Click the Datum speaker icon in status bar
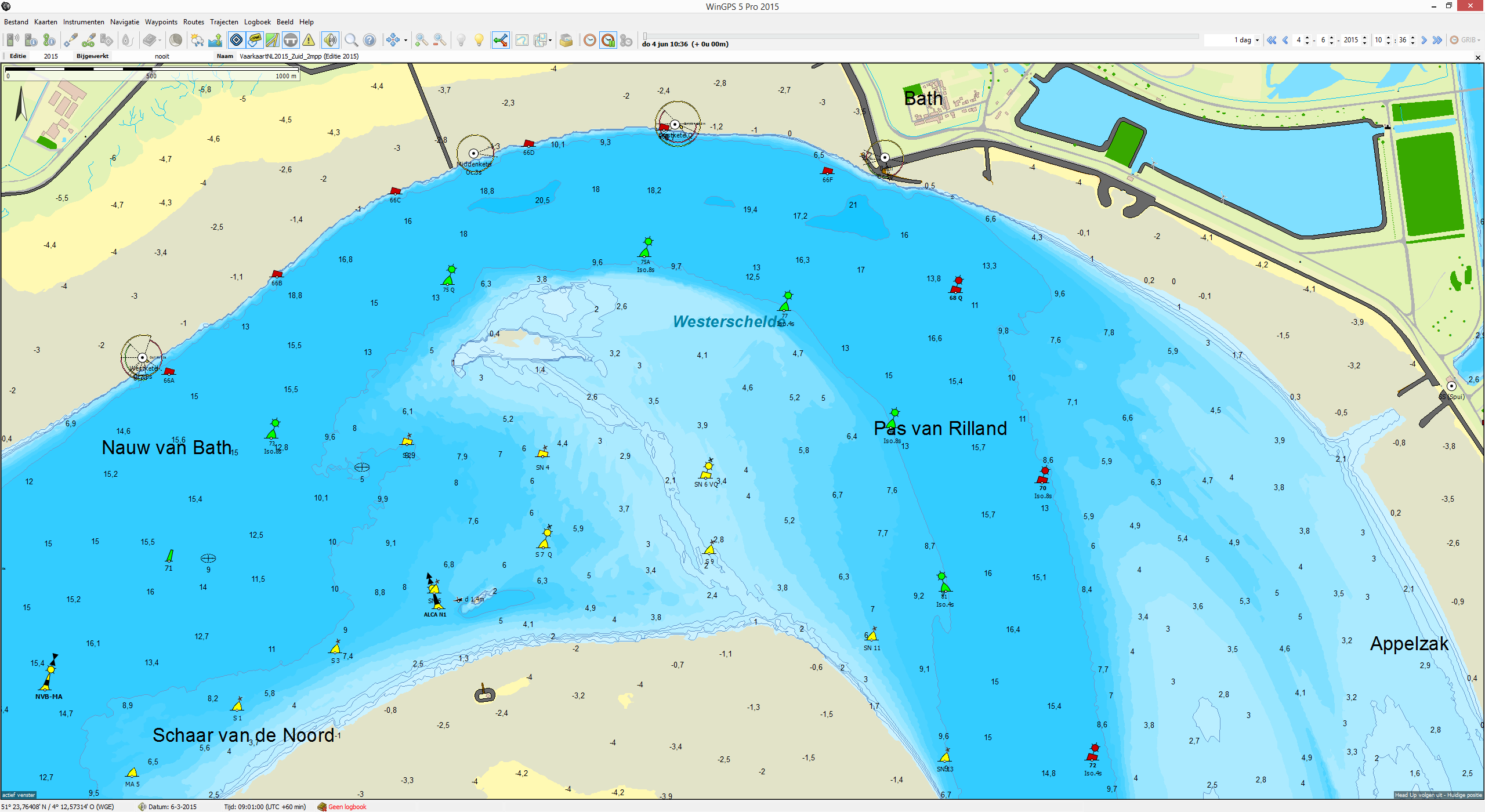The image size is (1485, 812). coord(142,807)
